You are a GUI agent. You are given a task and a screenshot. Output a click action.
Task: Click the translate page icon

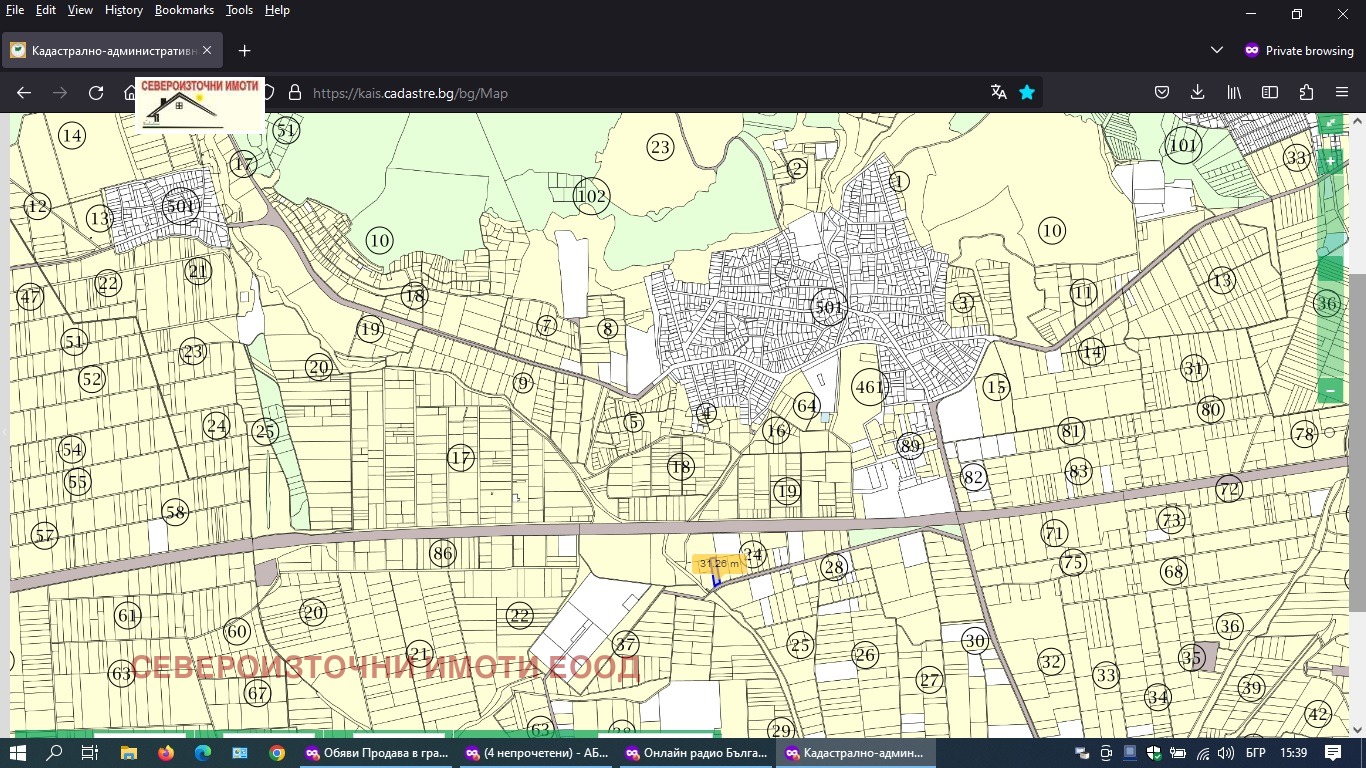(x=998, y=92)
